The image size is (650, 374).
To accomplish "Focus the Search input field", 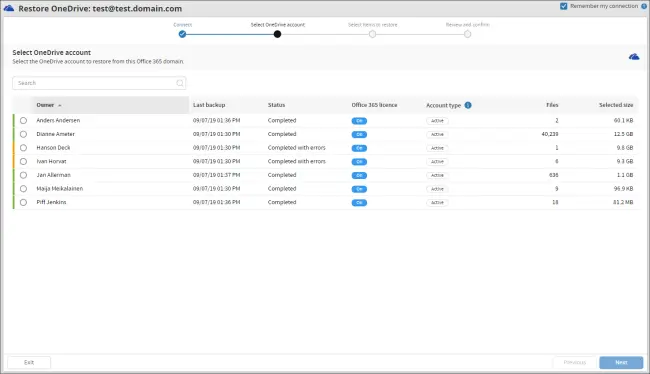I will point(99,83).
